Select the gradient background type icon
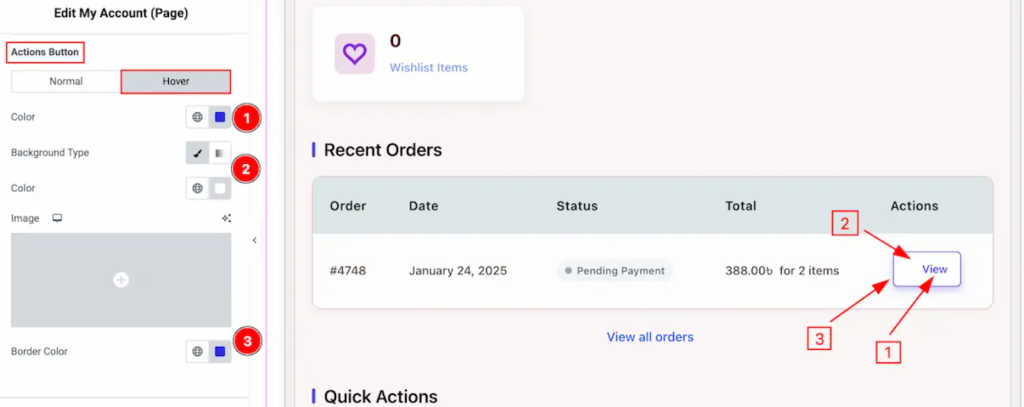 coord(219,153)
